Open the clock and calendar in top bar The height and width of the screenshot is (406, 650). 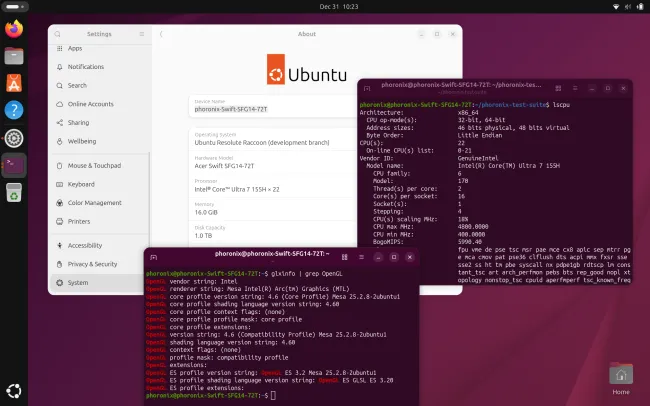[324, 6]
